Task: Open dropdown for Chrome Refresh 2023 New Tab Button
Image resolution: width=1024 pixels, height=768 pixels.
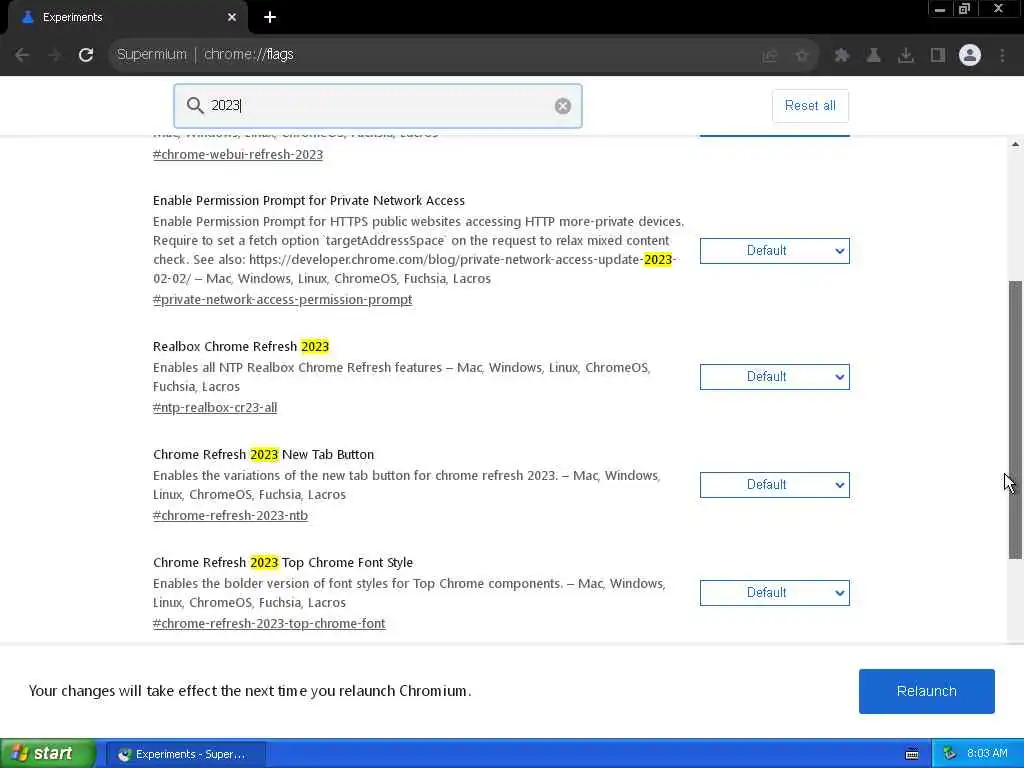Action: coord(775,485)
